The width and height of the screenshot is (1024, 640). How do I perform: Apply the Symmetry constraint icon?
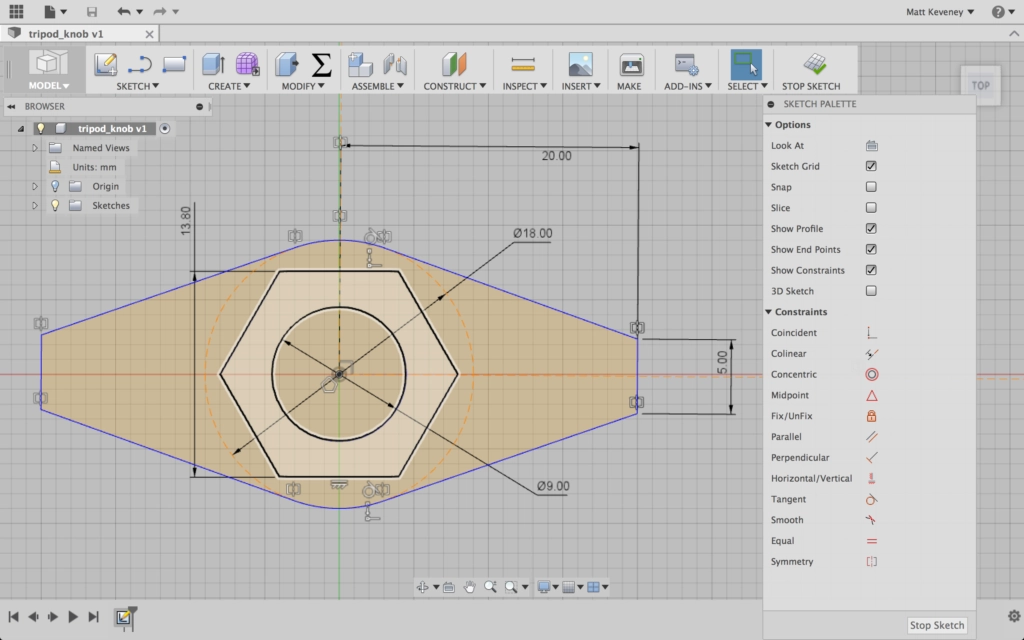point(871,562)
